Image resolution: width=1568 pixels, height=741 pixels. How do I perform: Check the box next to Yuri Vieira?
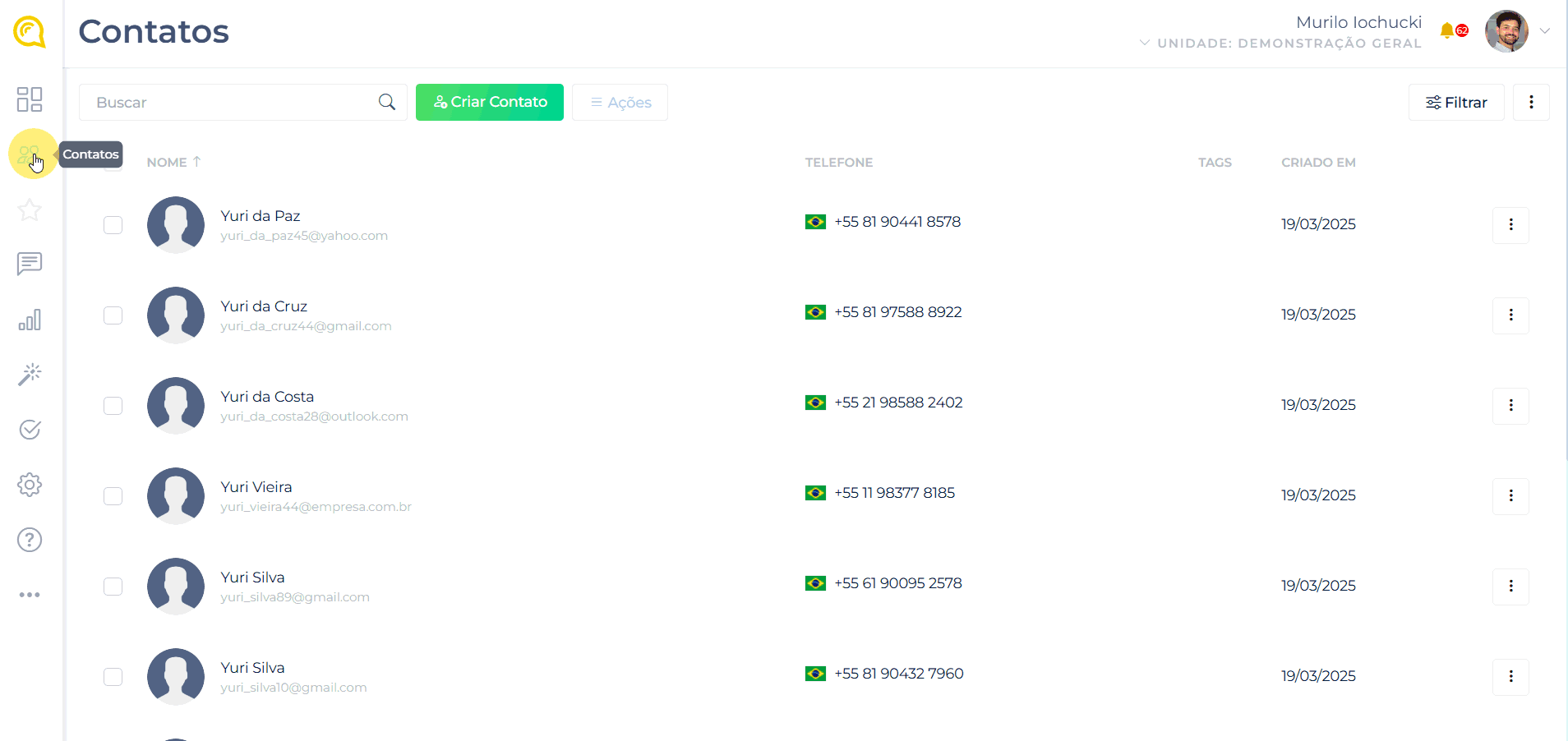click(113, 496)
